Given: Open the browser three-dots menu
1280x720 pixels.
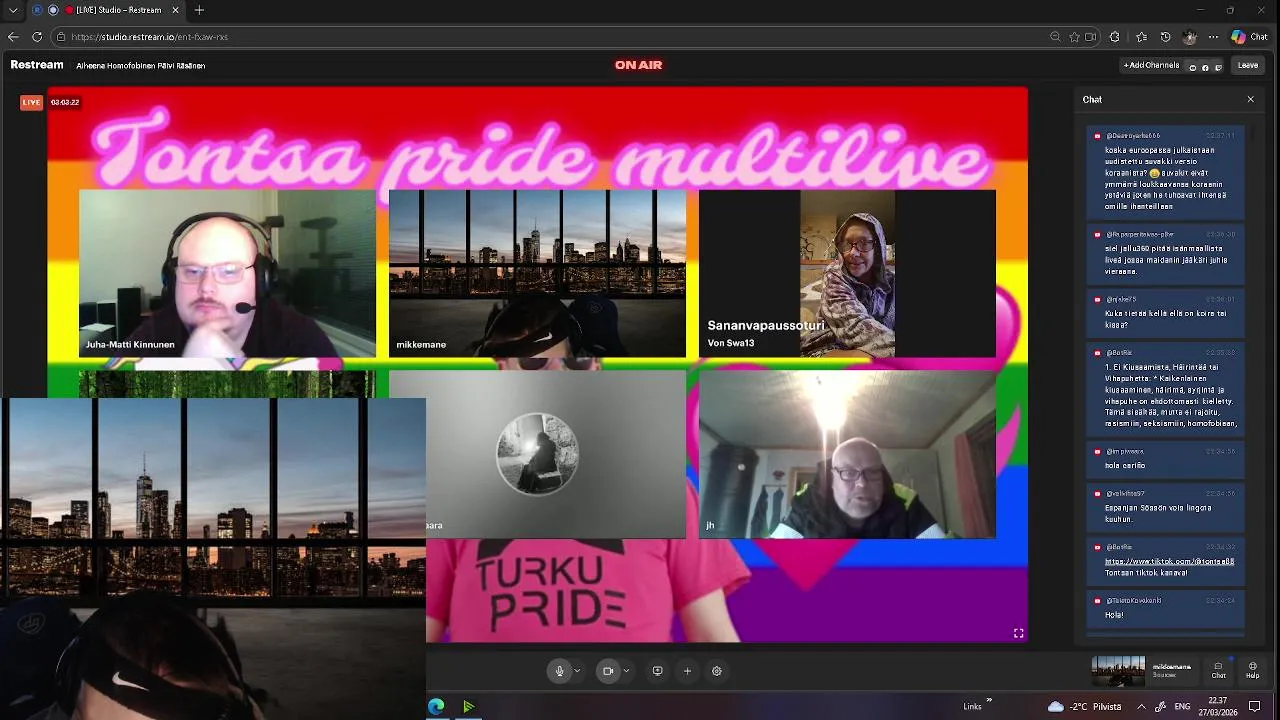Looking at the screenshot, I should pyautogui.click(x=1213, y=37).
